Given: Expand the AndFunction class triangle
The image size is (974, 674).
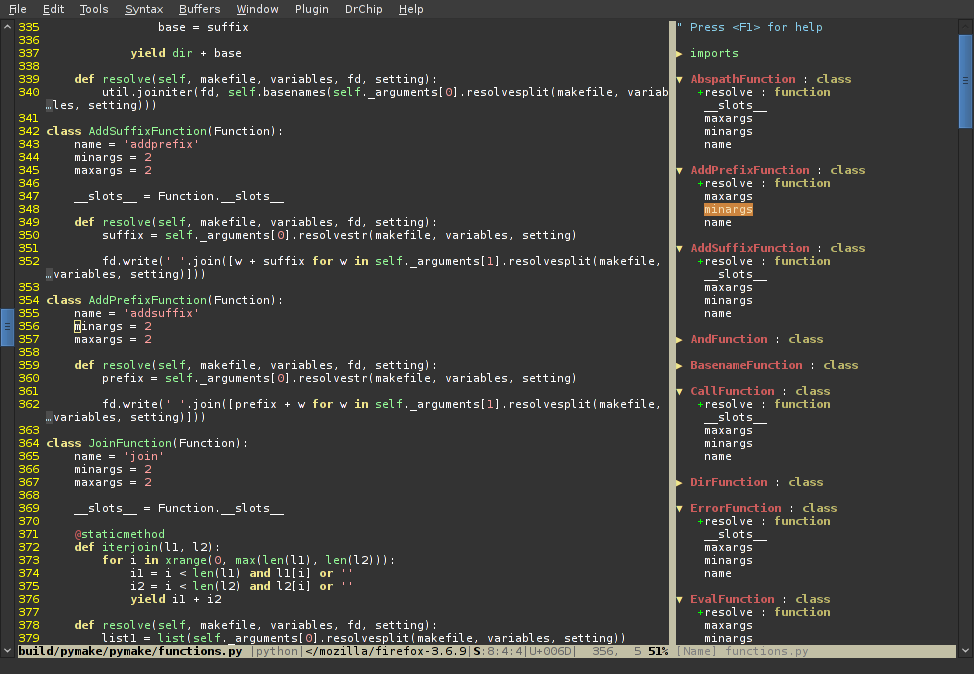Looking at the screenshot, I should tap(680, 339).
